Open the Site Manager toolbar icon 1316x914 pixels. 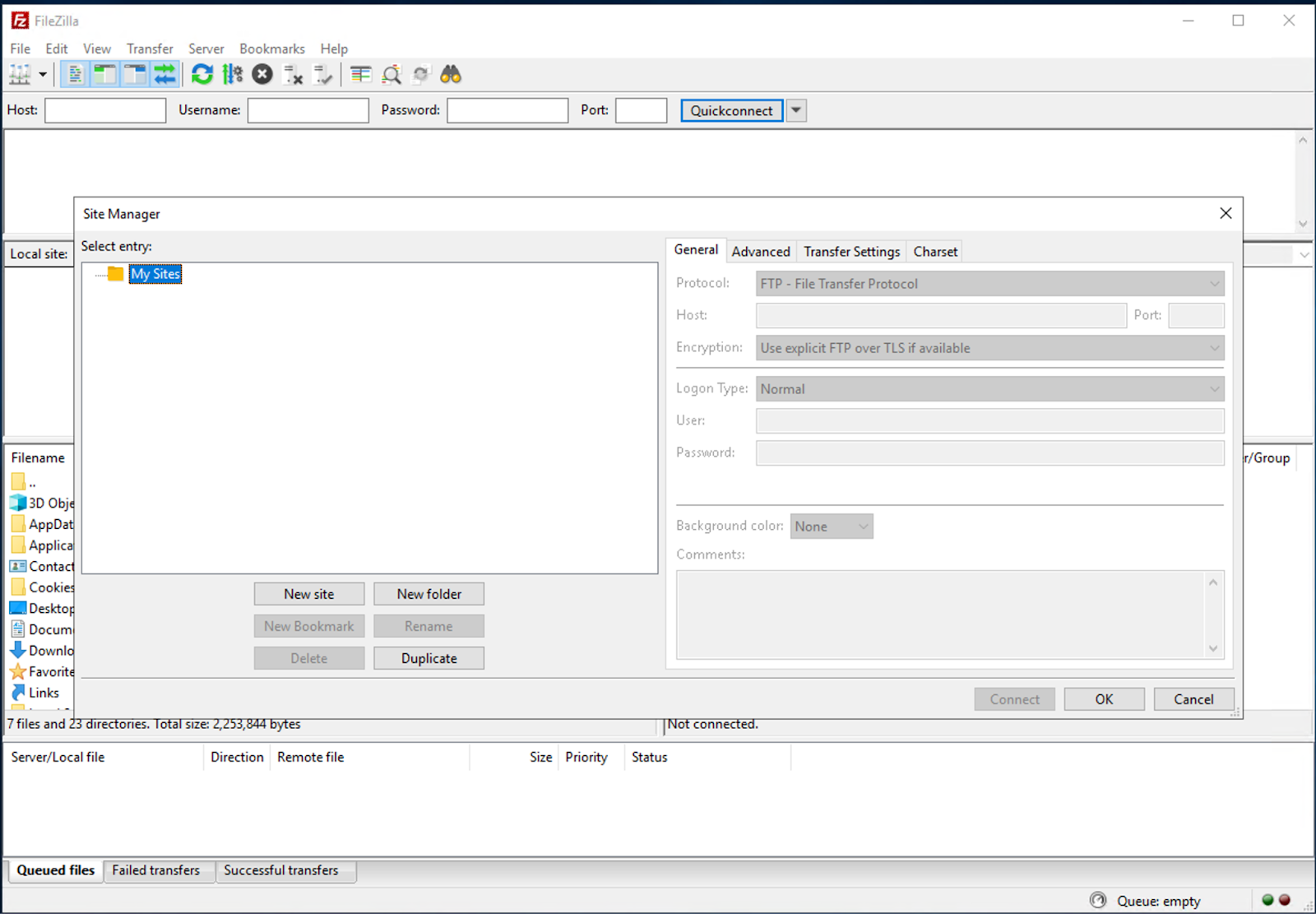[x=20, y=75]
